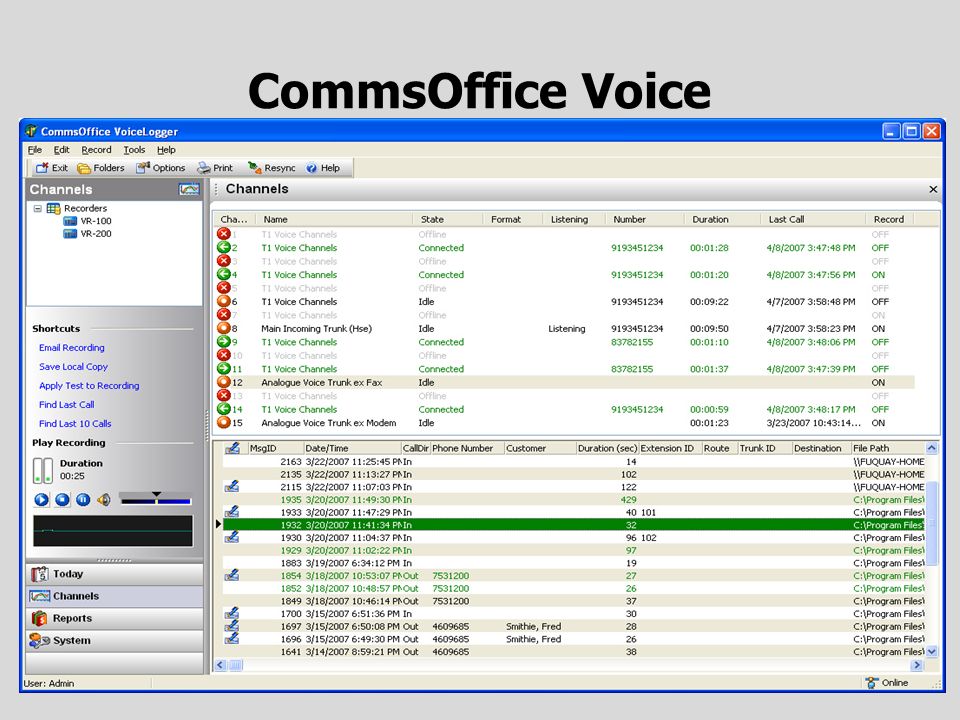Click the Exit toolbar button
The width and height of the screenshot is (960, 720).
51,168
